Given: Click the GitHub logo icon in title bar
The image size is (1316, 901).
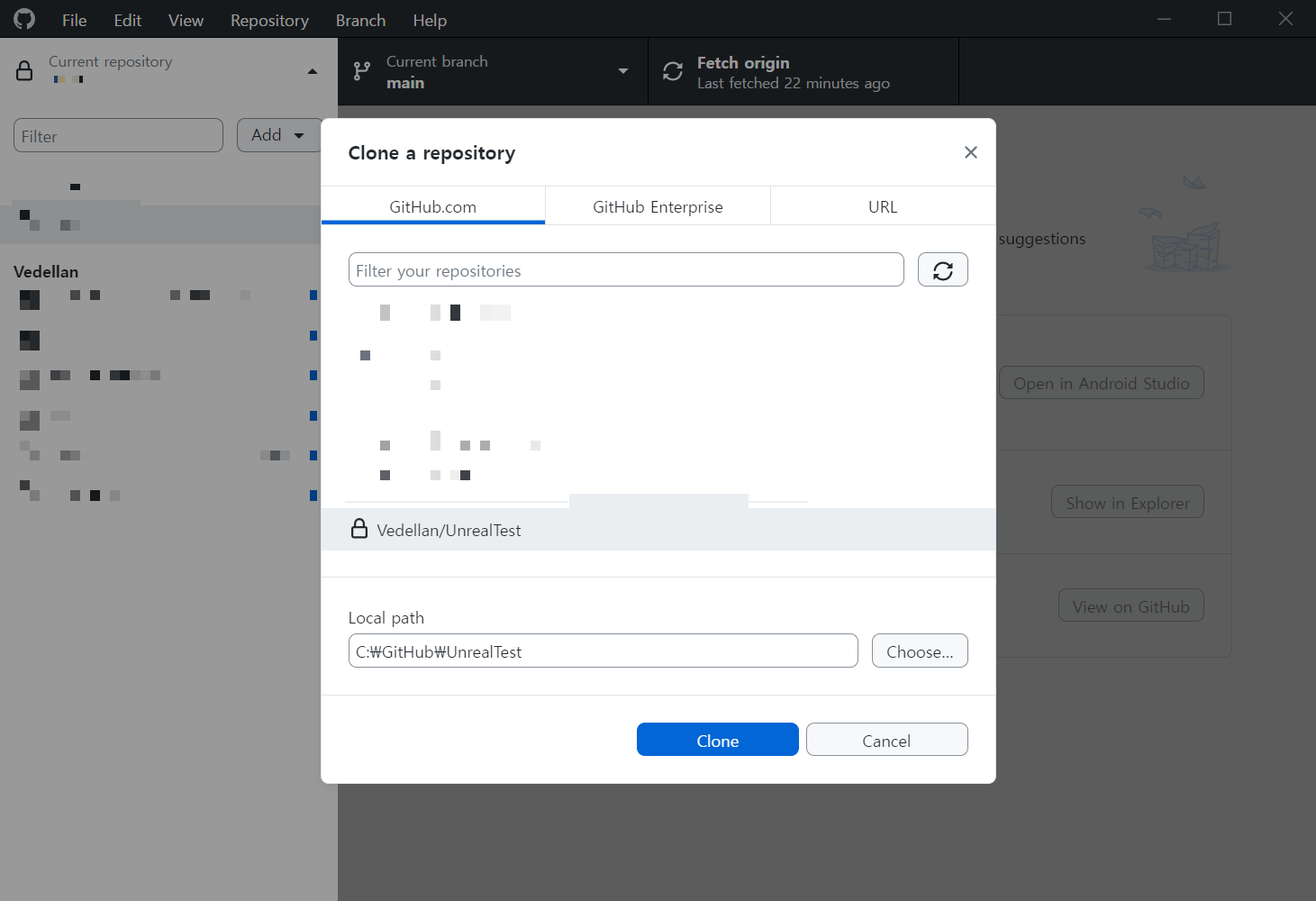Looking at the screenshot, I should tap(24, 19).
